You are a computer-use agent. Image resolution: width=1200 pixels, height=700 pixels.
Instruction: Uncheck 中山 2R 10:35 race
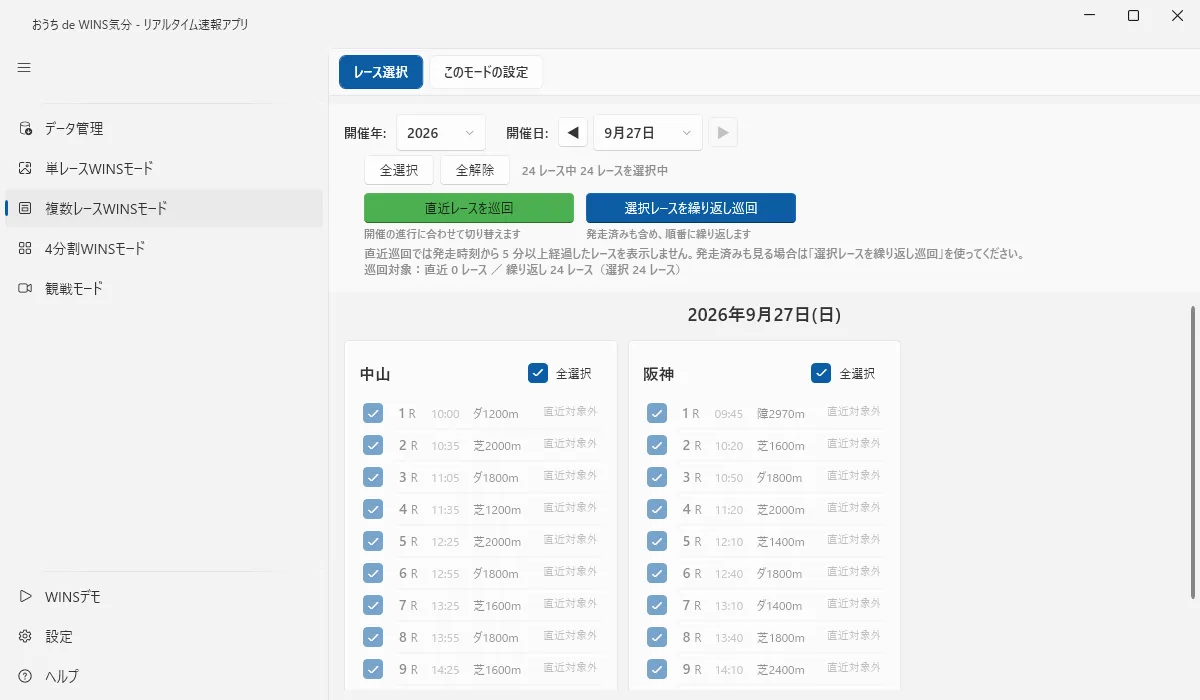[373, 445]
